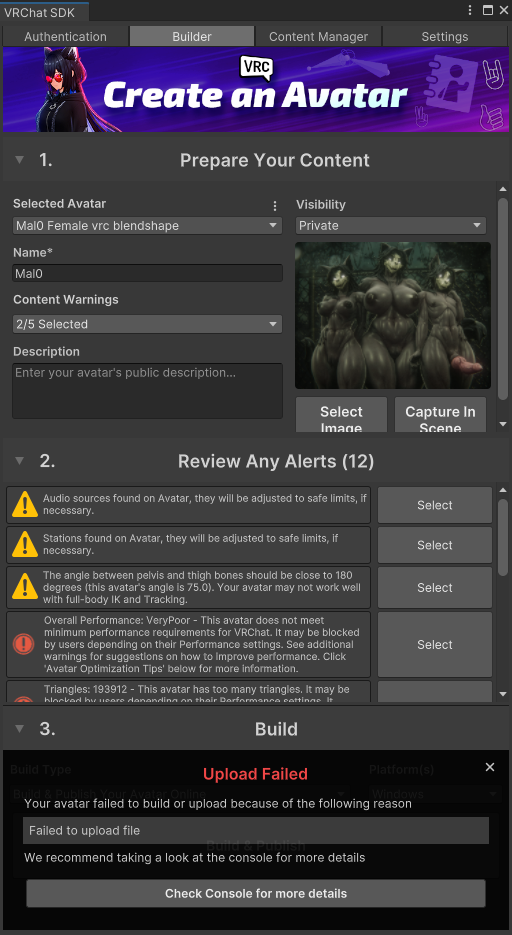Click the avatar Name input field
Image resolution: width=512 pixels, height=935 pixels.
(147, 274)
